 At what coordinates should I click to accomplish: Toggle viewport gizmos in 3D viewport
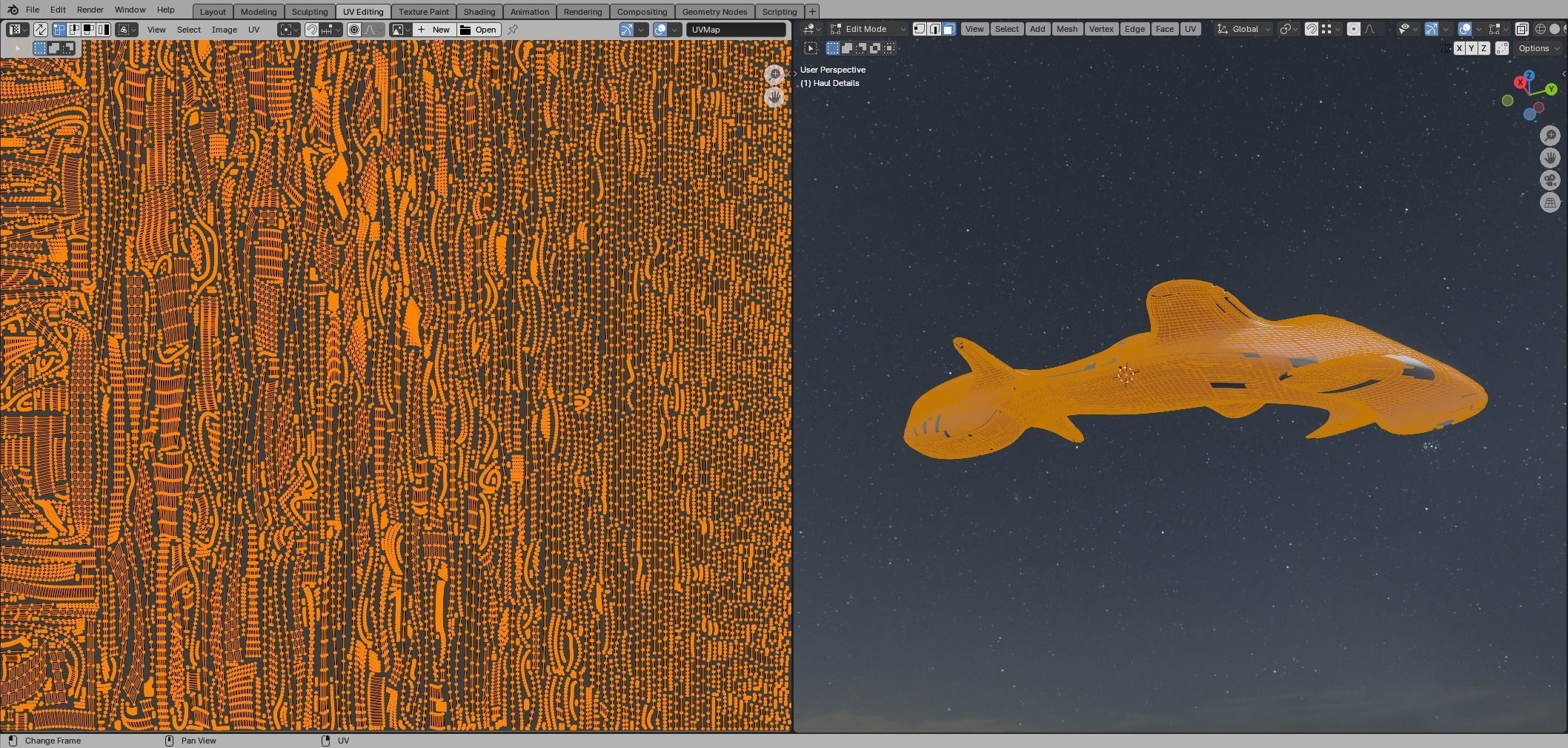pos(1432,29)
